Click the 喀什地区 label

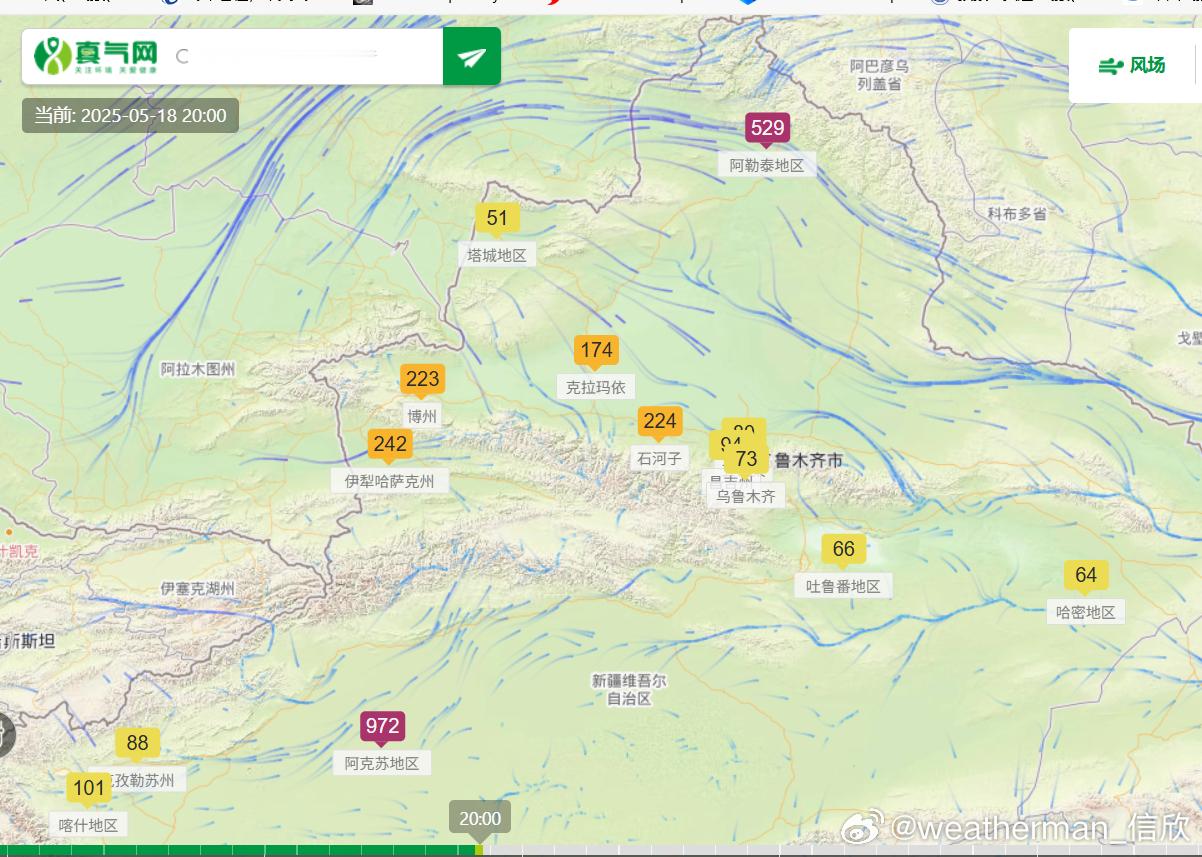click(89, 825)
